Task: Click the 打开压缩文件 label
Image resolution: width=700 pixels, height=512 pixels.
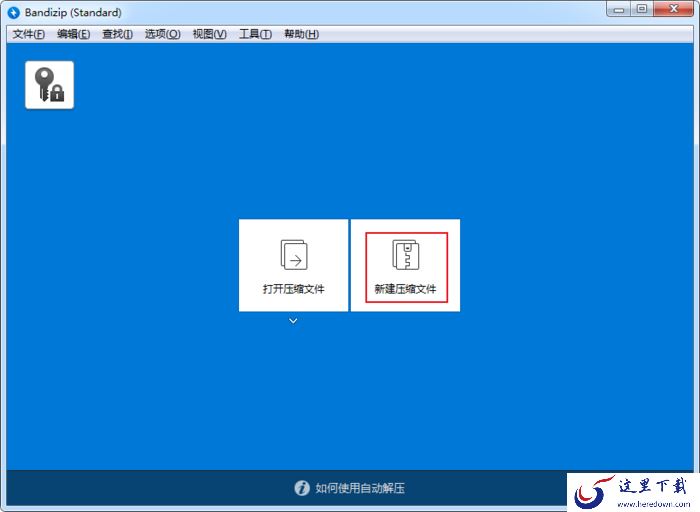Action: coord(294,289)
